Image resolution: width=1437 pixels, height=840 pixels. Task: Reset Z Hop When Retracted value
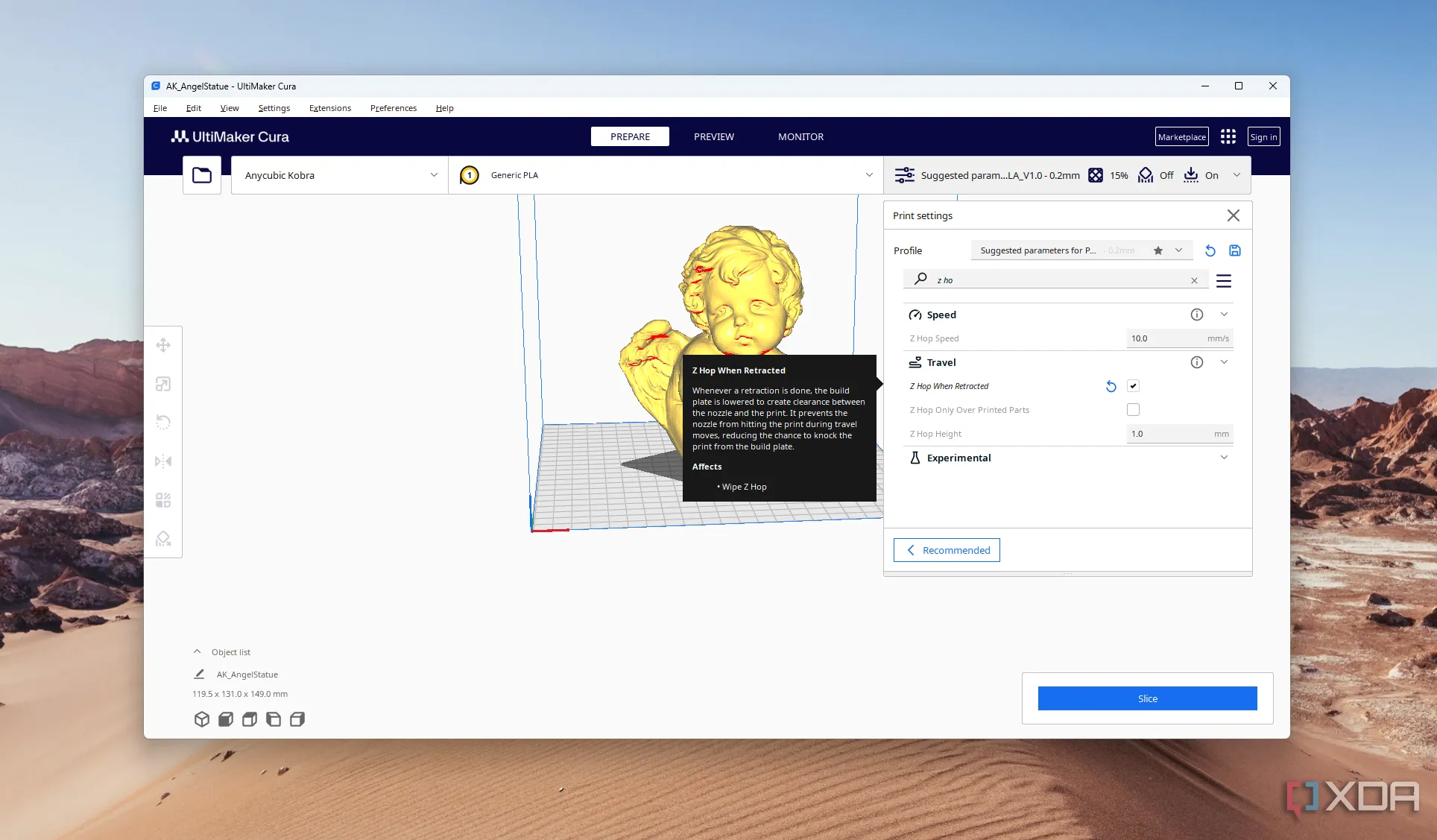pyautogui.click(x=1111, y=386)
